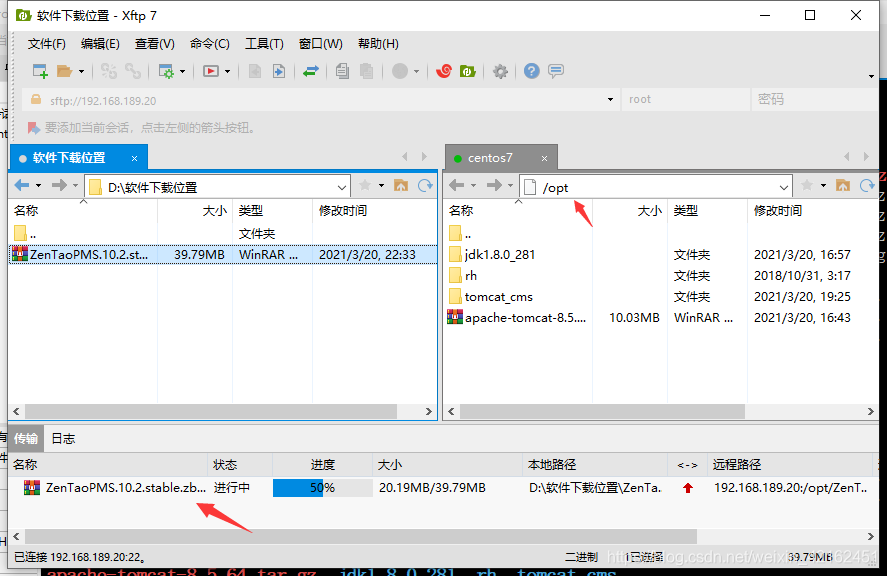The image size is (887, 576).
Task: Close the centos7 tab
Action: coord(544,158)
